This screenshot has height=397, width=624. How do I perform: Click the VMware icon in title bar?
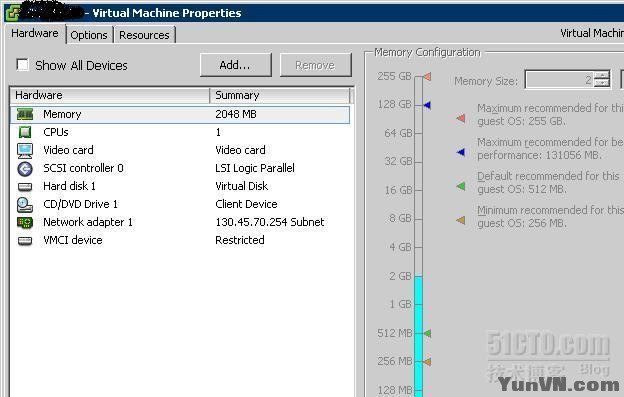13,13
